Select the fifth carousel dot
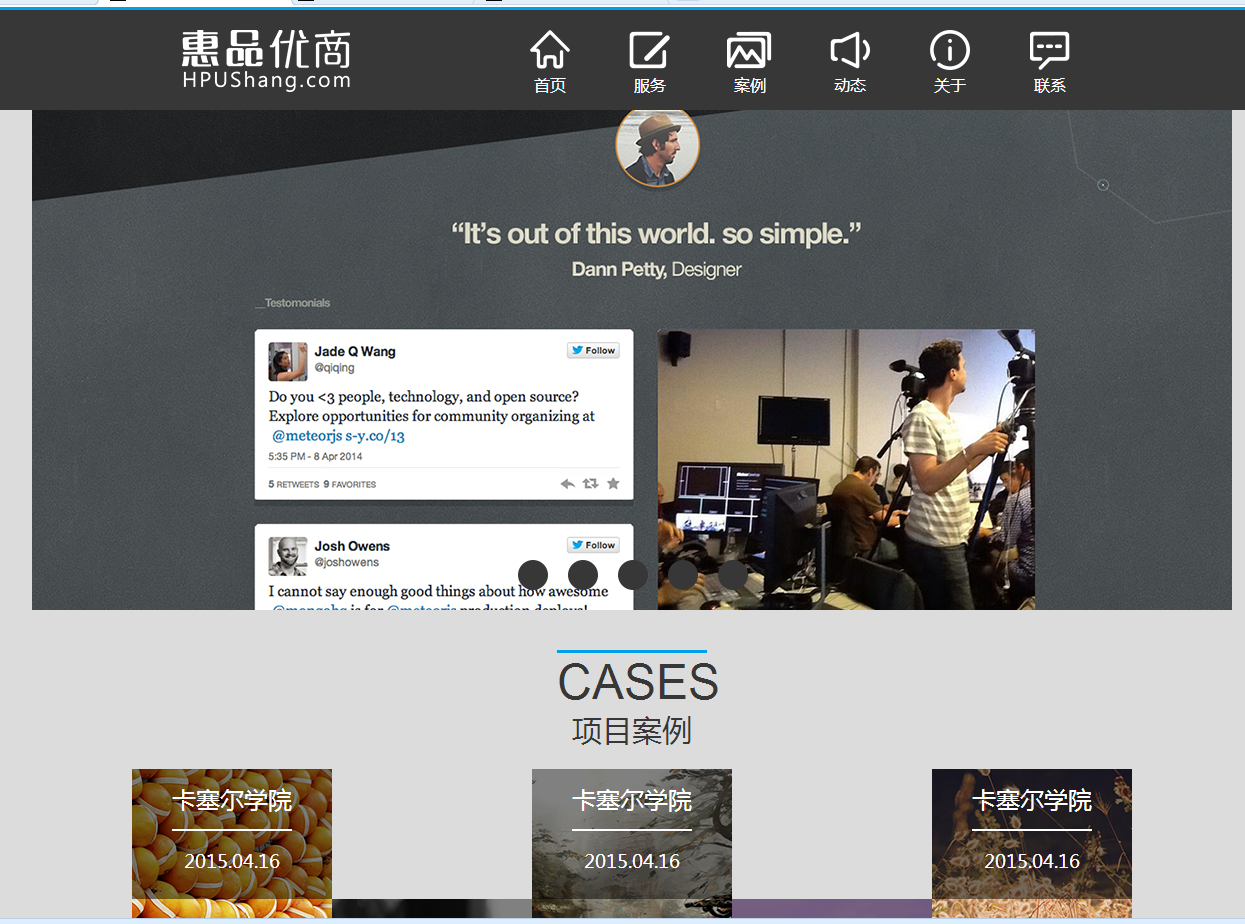The width and height of the screenshot is (1245, 924). [733, 575]
